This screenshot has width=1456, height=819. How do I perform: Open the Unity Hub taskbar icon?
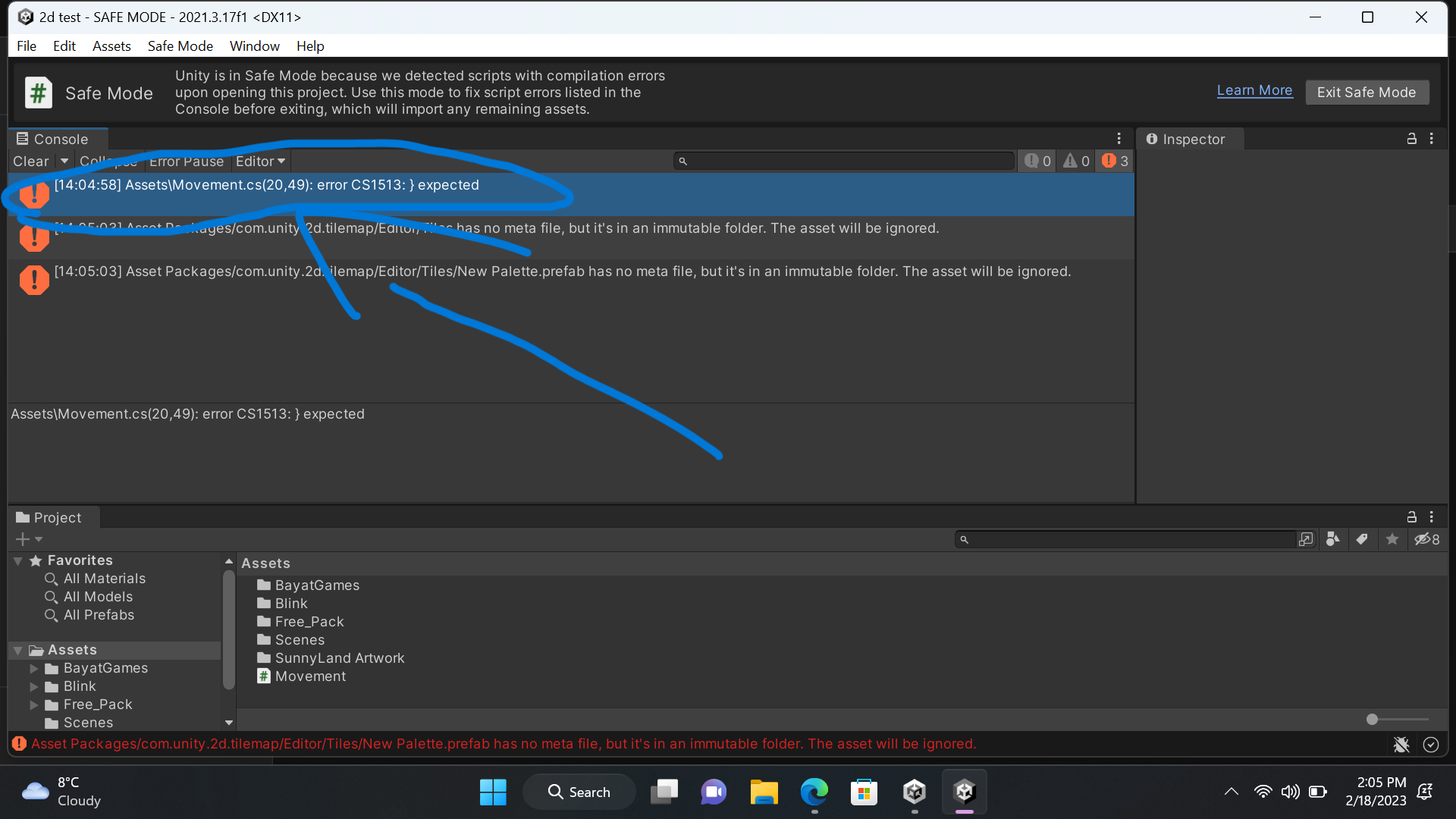(x=914, y=792)
